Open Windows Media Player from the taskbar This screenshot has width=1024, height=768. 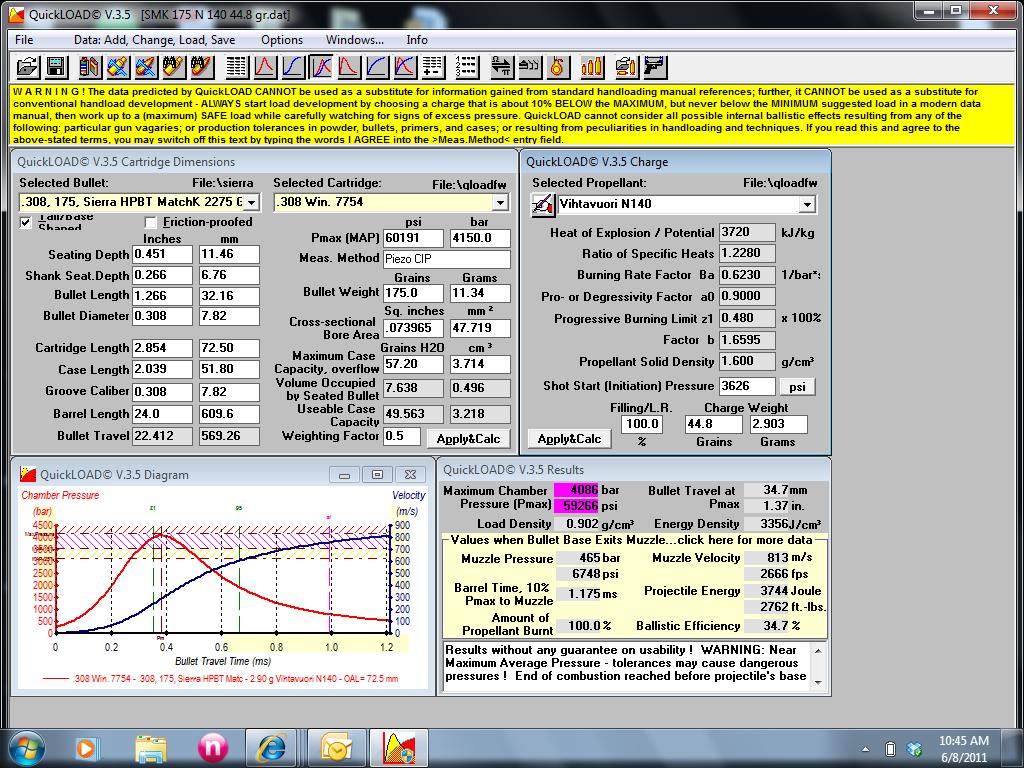[x=86, y=748]
